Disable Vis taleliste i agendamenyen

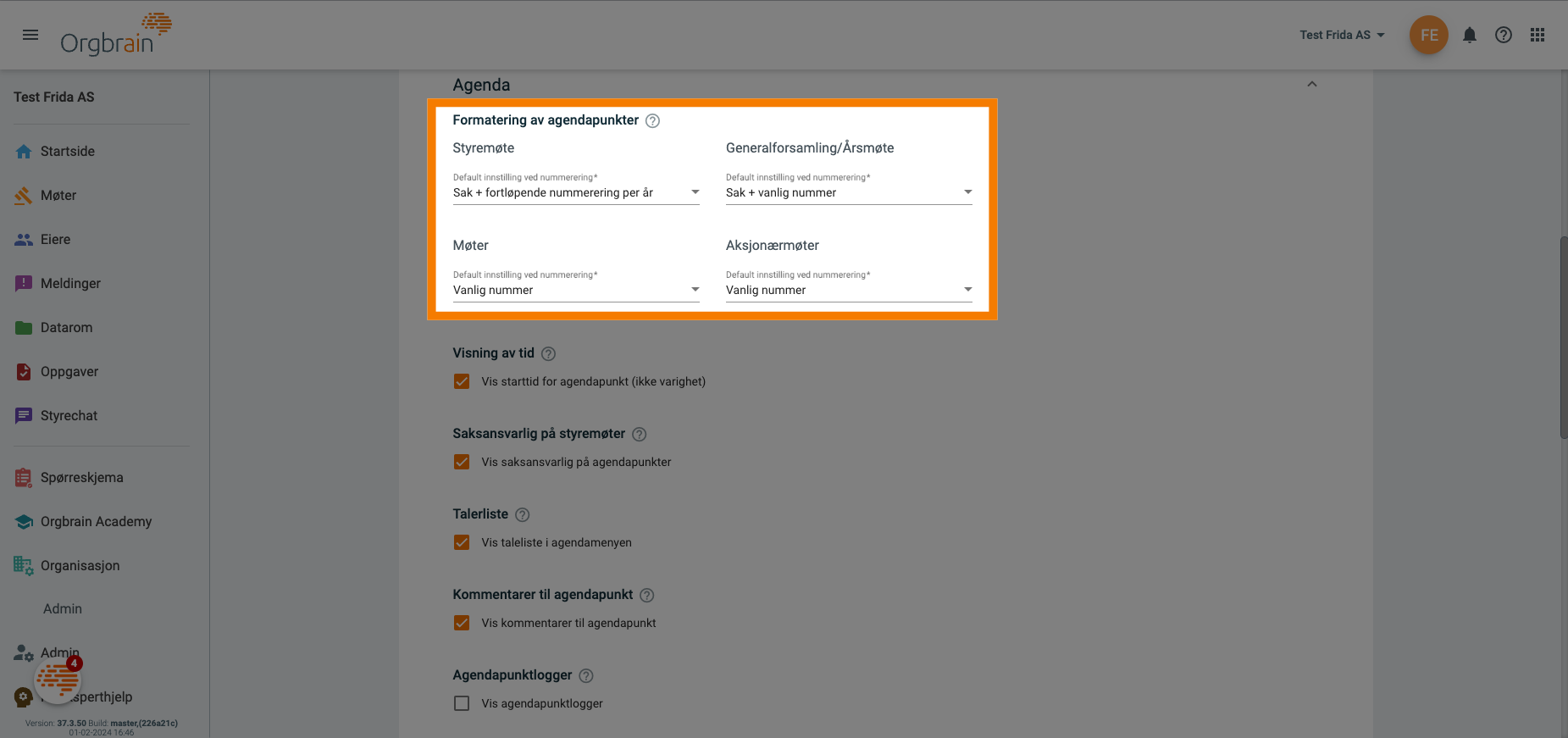(x=461, y=542)
